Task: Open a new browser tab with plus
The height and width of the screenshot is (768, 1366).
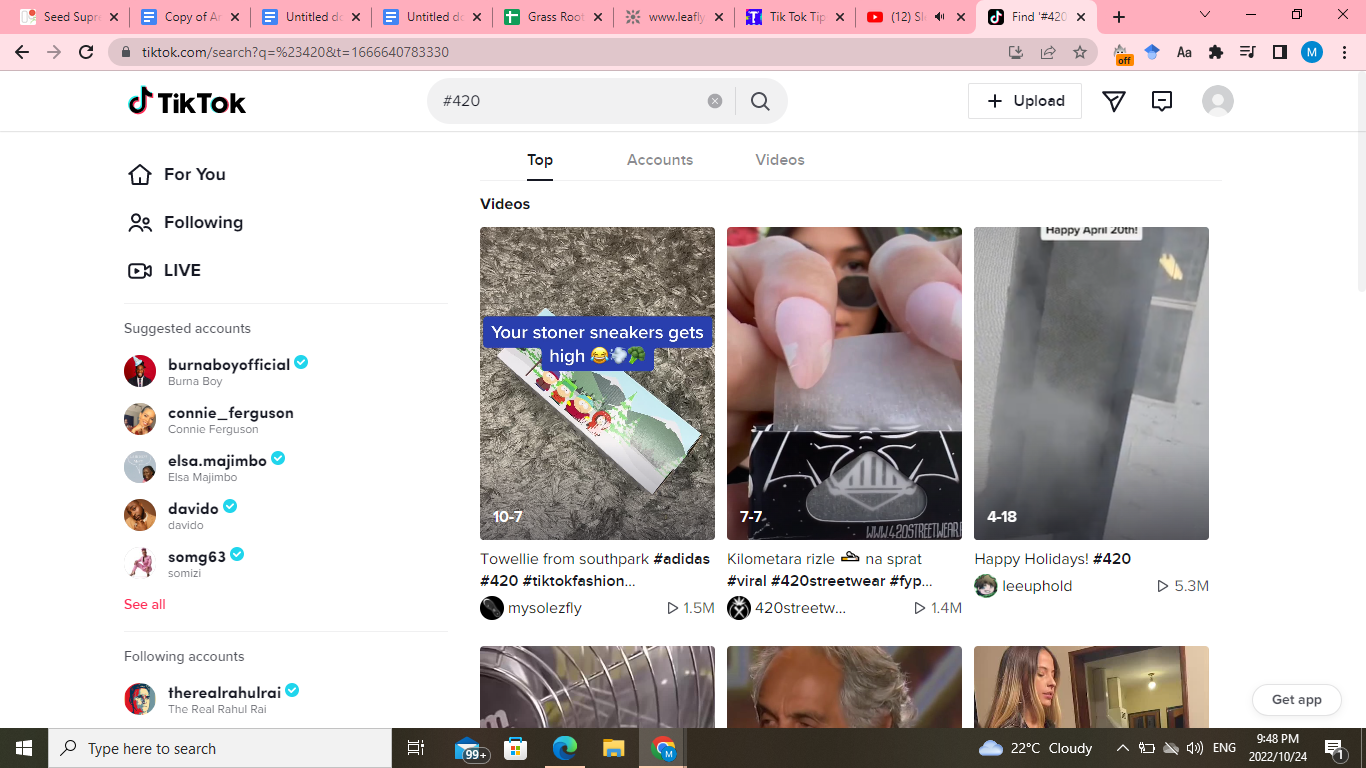Action: pyautogui.click(x=1119, y=17)
